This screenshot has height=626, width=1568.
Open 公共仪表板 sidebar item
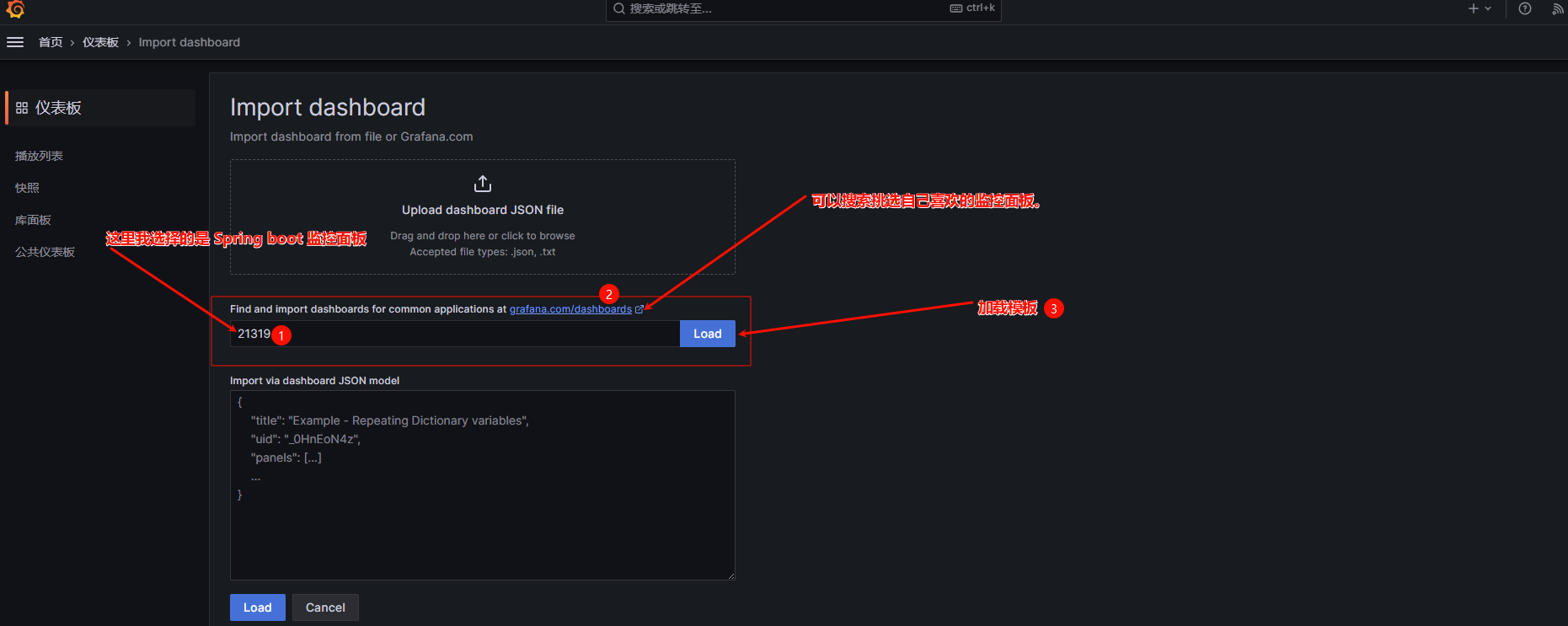point(45,252)
